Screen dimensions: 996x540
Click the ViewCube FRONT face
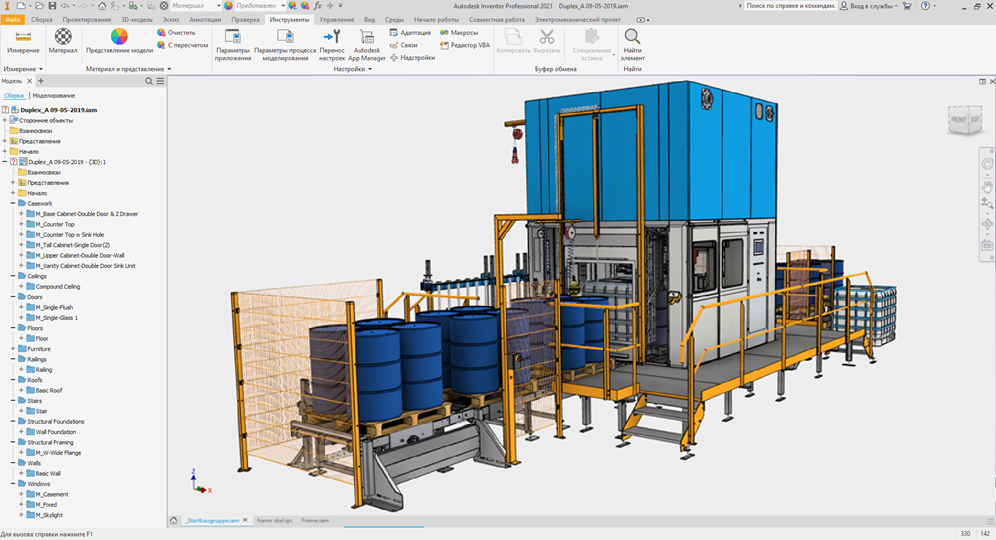[956, 121]
